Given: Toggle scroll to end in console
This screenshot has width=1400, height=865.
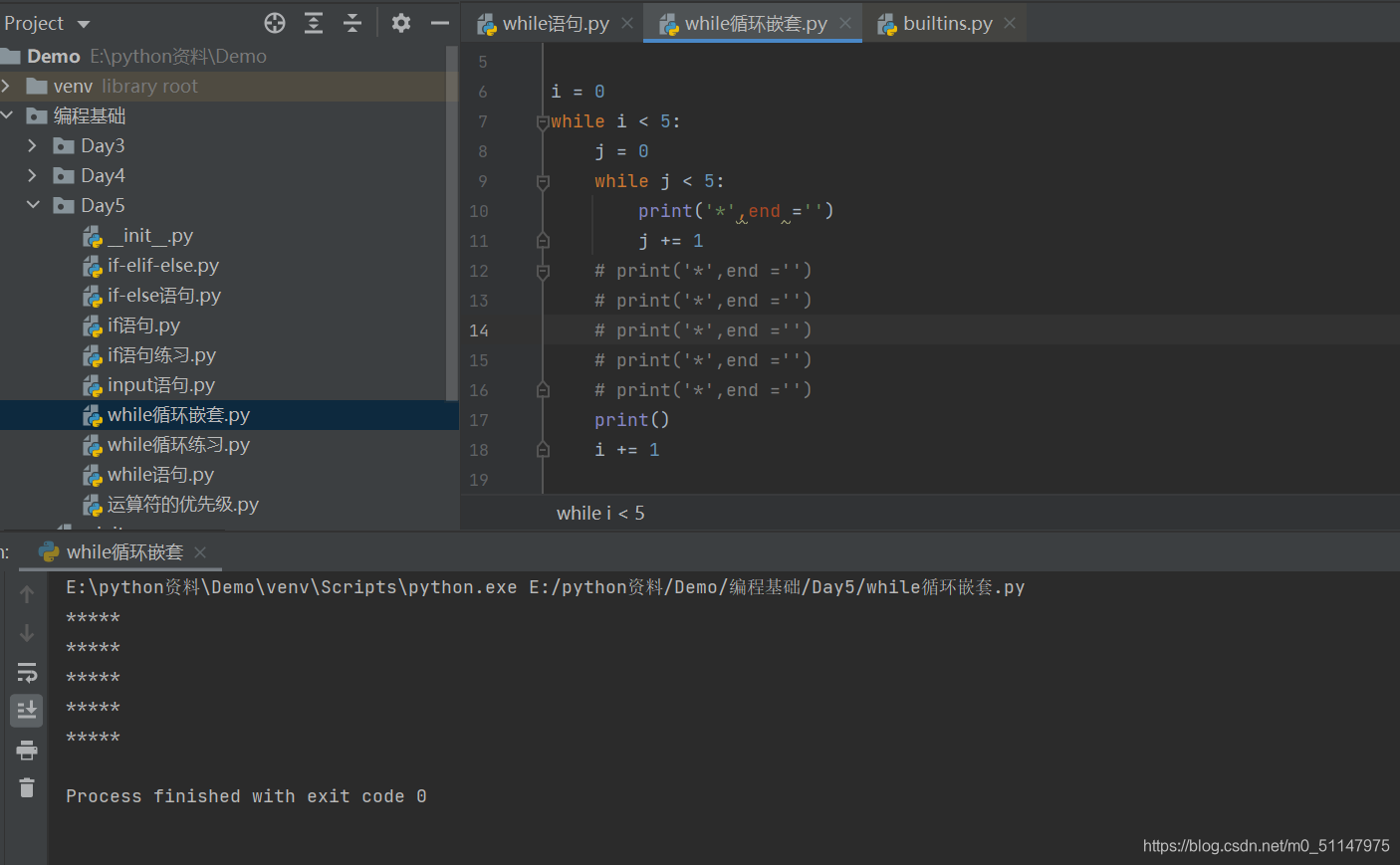Looking at the screenshot, I should [27, 711].
